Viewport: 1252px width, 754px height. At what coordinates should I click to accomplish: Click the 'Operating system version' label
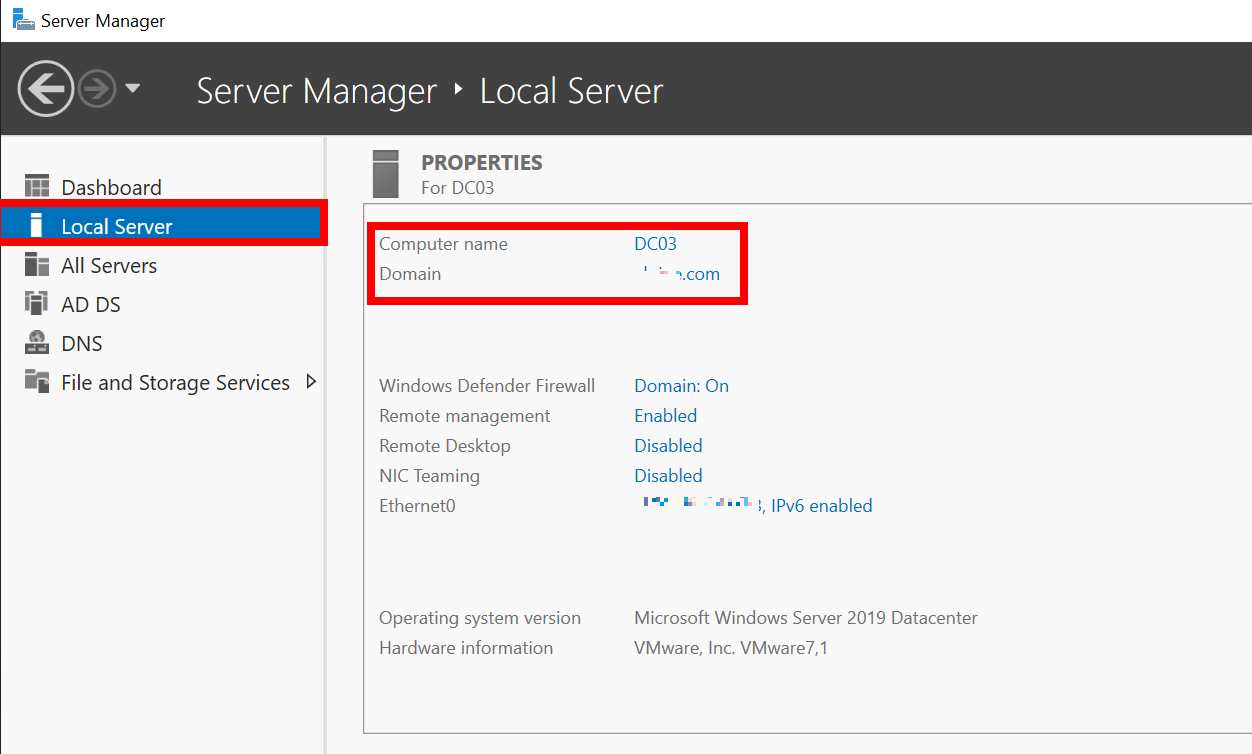[480, 618]
